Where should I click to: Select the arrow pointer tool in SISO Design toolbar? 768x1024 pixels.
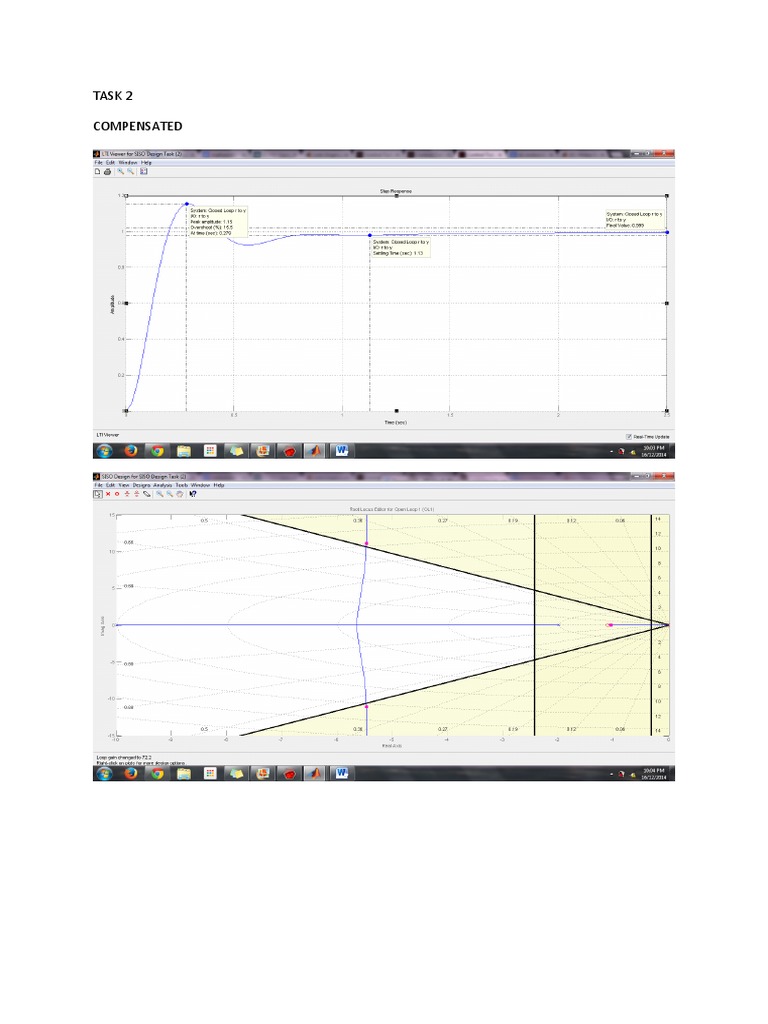pos(98,494)
